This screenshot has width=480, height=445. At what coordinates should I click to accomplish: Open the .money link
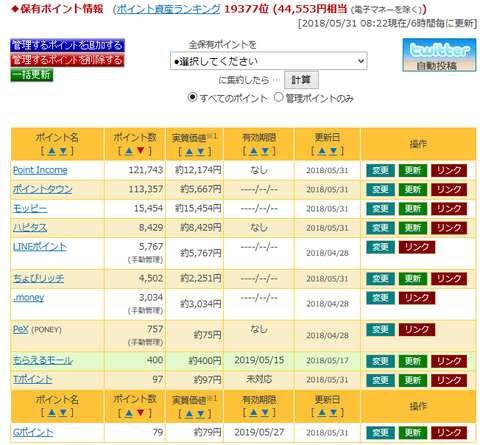click(28, 297)
